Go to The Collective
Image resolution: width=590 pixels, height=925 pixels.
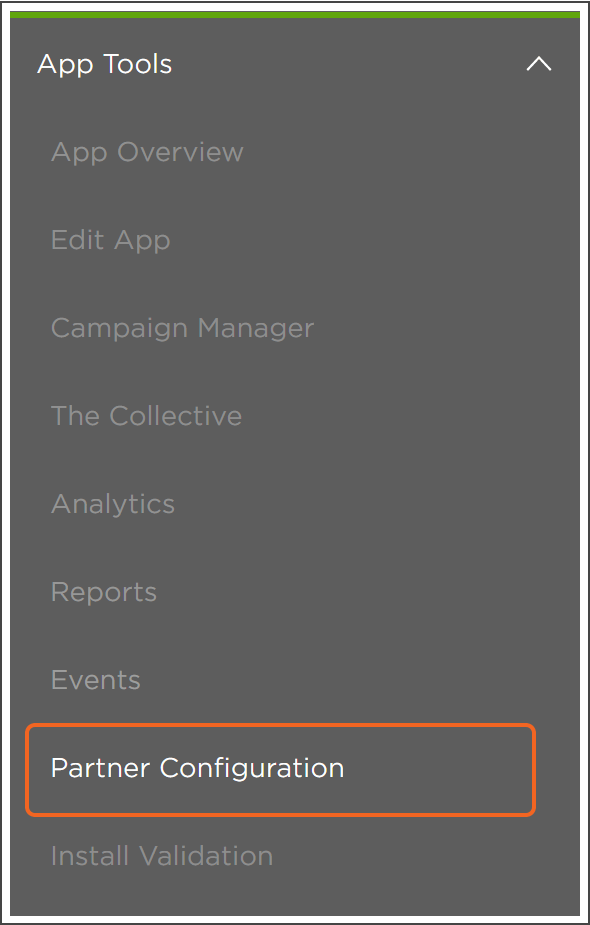[x=146, y=416]
